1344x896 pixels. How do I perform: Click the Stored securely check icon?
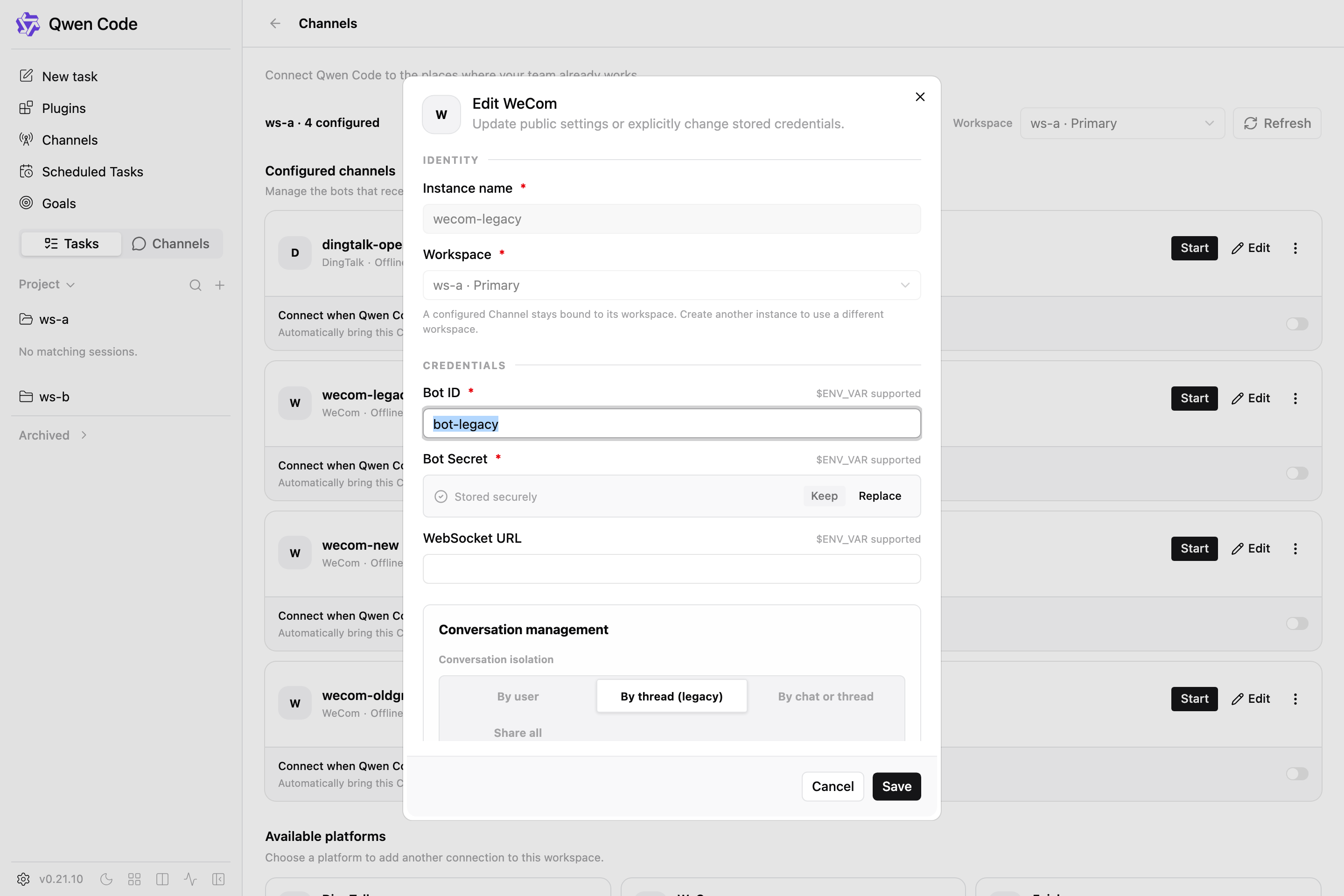click(x=441, y=497)
